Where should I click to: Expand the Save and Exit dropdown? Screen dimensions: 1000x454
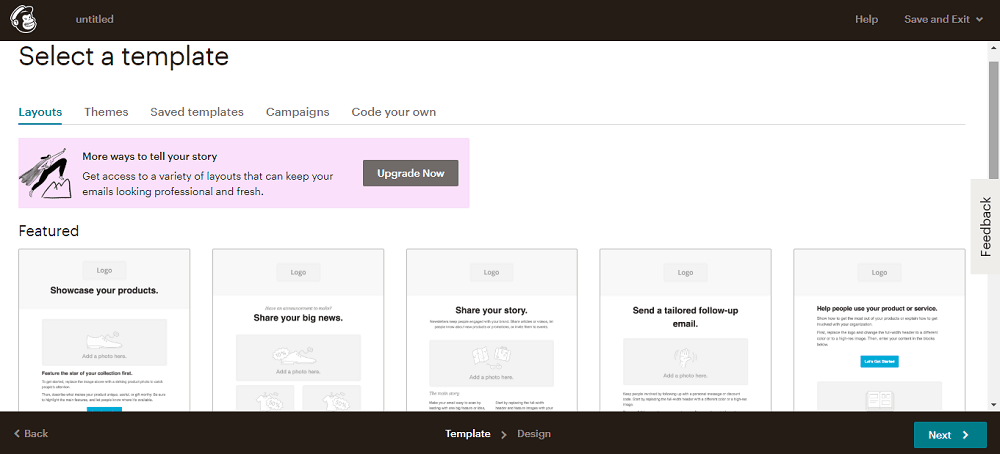(x=944, y=19)
